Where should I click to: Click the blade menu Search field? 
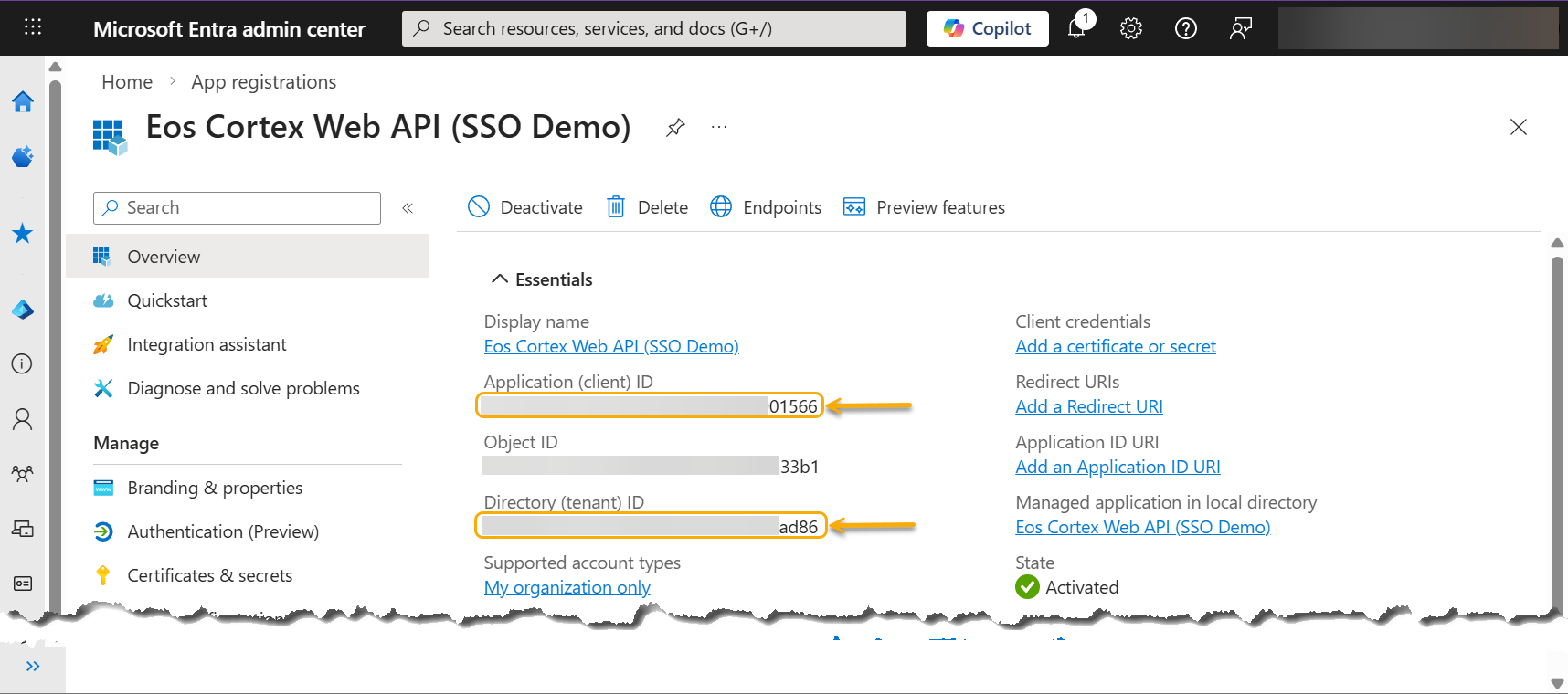coord(237,207)
